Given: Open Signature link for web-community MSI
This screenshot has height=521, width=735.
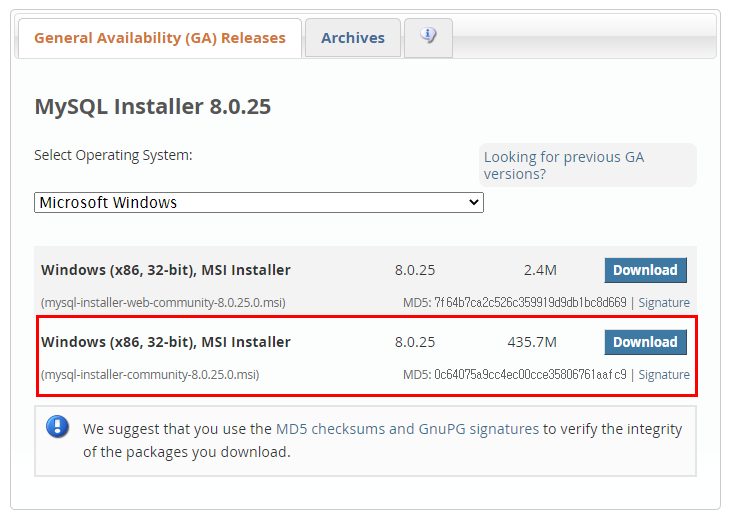Looking at the screenshot, I should pyautogui.click(x=664, y=302).
